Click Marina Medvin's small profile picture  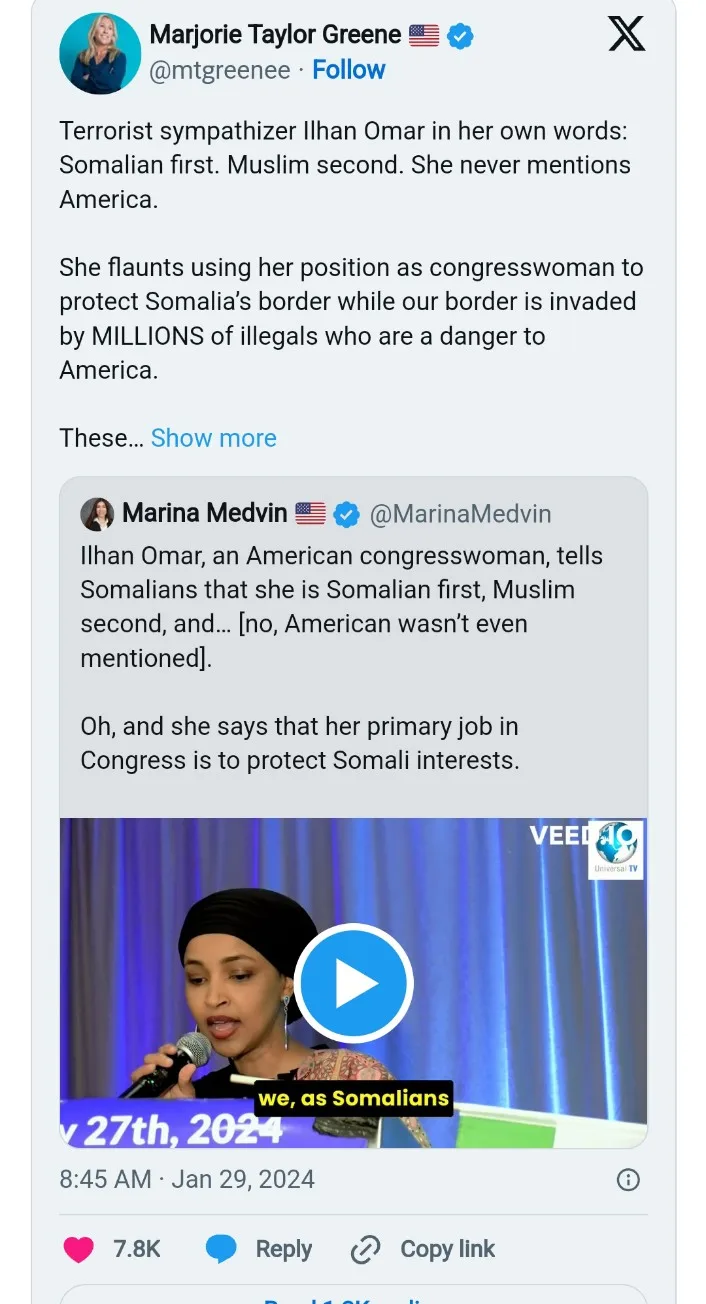(x=98, y=514)
